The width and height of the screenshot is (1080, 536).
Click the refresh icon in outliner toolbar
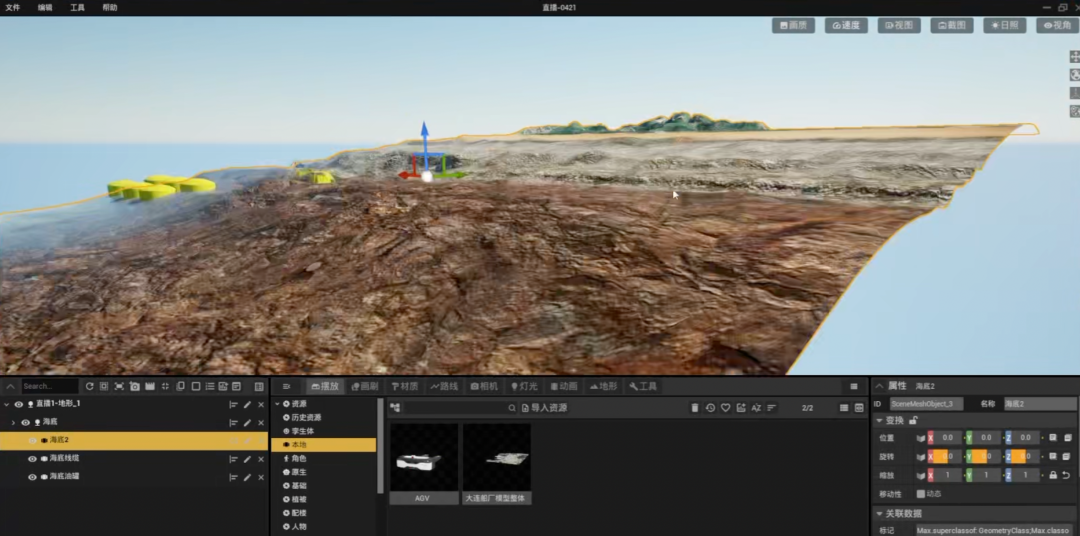89,386
